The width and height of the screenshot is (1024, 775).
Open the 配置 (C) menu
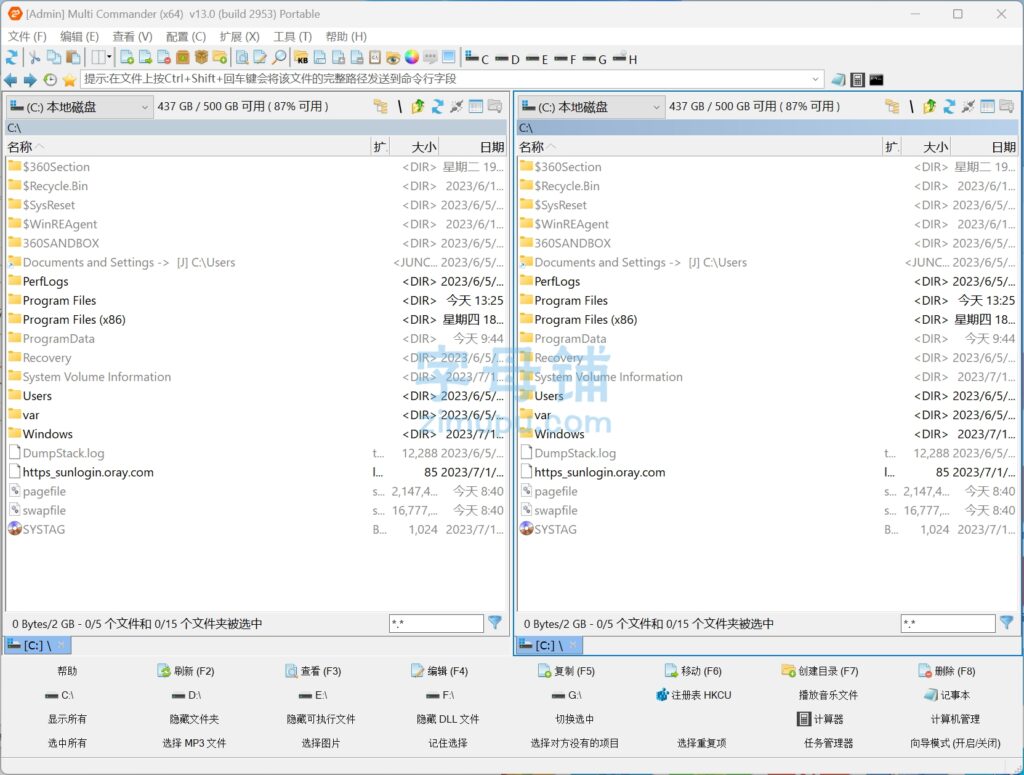click(x=185, y=37)
